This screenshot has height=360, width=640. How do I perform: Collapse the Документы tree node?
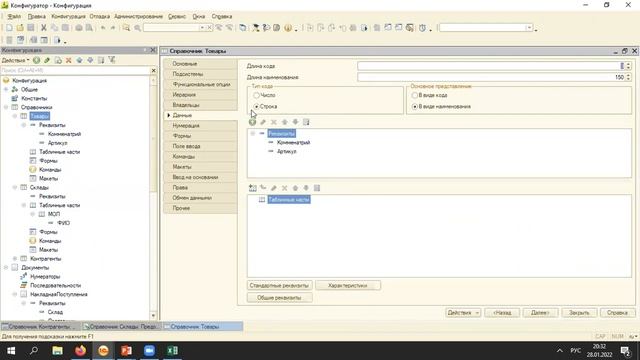click(x=6, y=268)
